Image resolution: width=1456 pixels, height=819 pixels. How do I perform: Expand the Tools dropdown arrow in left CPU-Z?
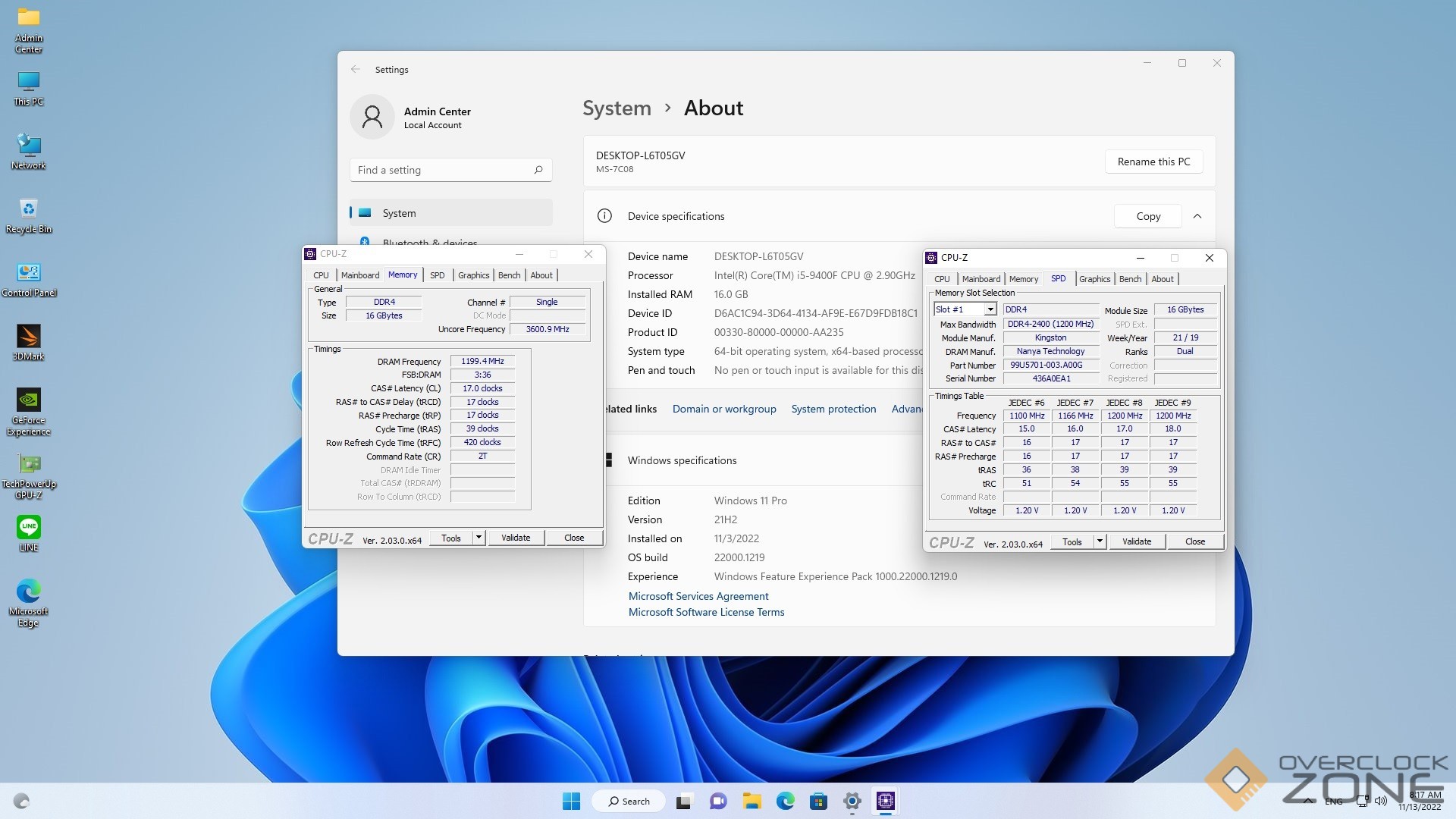pyautogui.click(x=479, y=538)
